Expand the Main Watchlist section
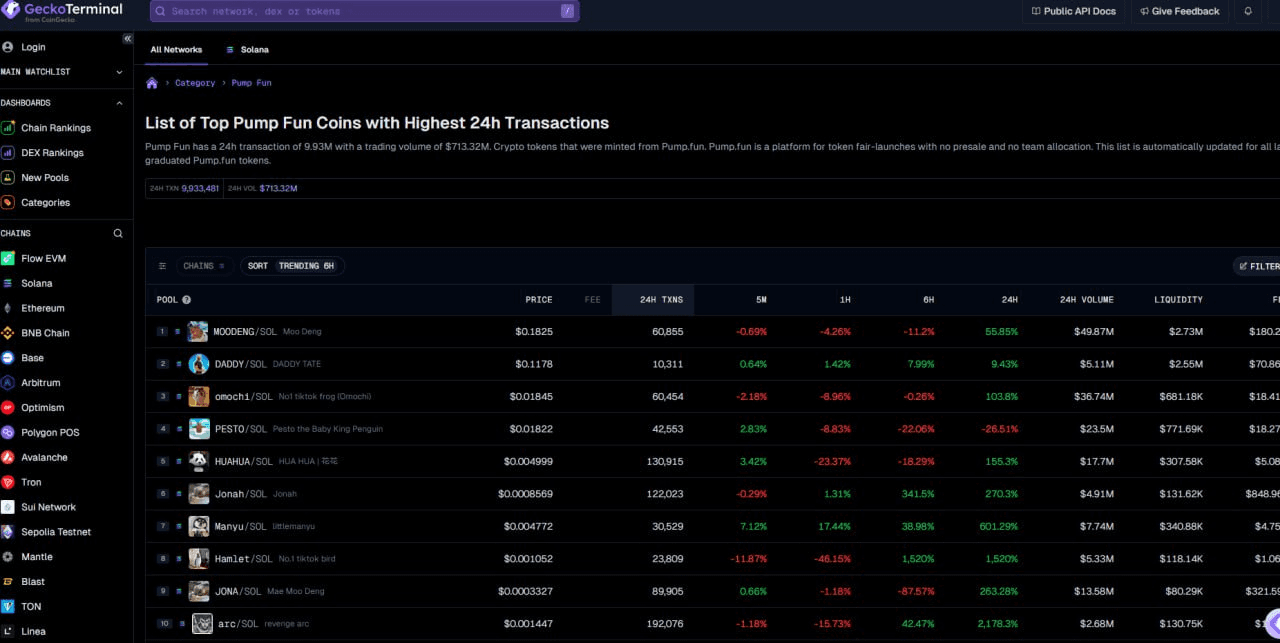The width and height of the screenshot is (1280, 643). [x=119, y=72]
